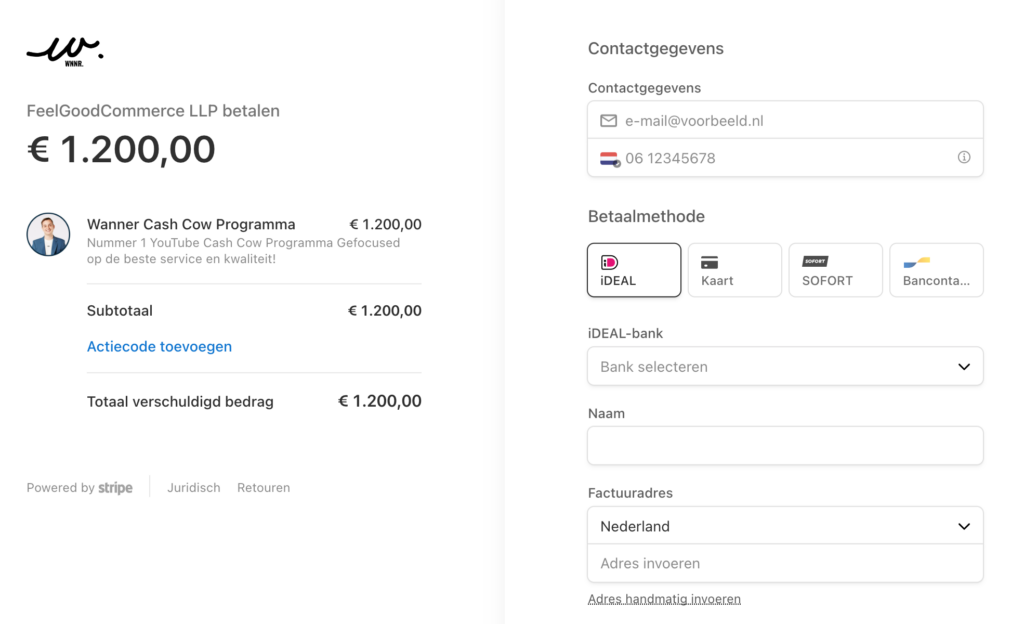Click the envelope icon in email field
Screen dimensions: 1024x624
(608, 121)
